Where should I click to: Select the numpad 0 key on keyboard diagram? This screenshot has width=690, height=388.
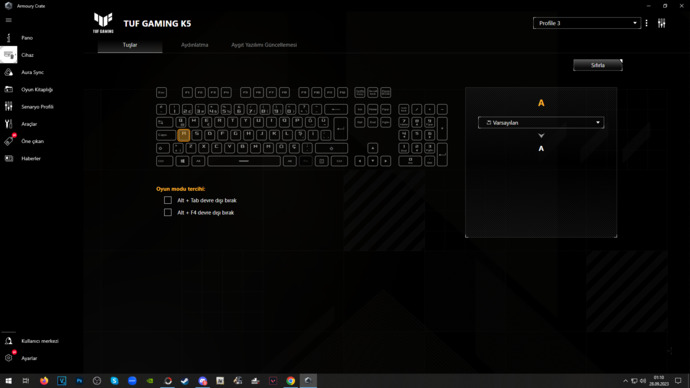pyautogui.click(x=410, y=161)
